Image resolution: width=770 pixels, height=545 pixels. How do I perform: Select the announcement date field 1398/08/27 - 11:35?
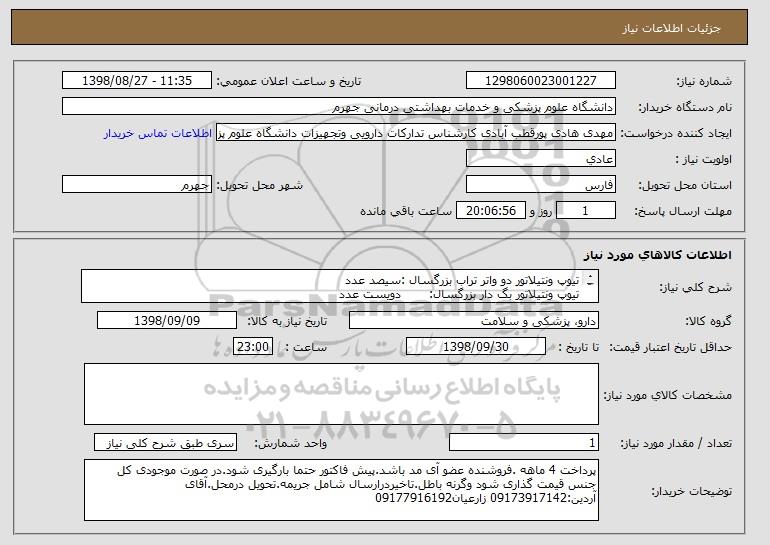[x=137, y=81]
